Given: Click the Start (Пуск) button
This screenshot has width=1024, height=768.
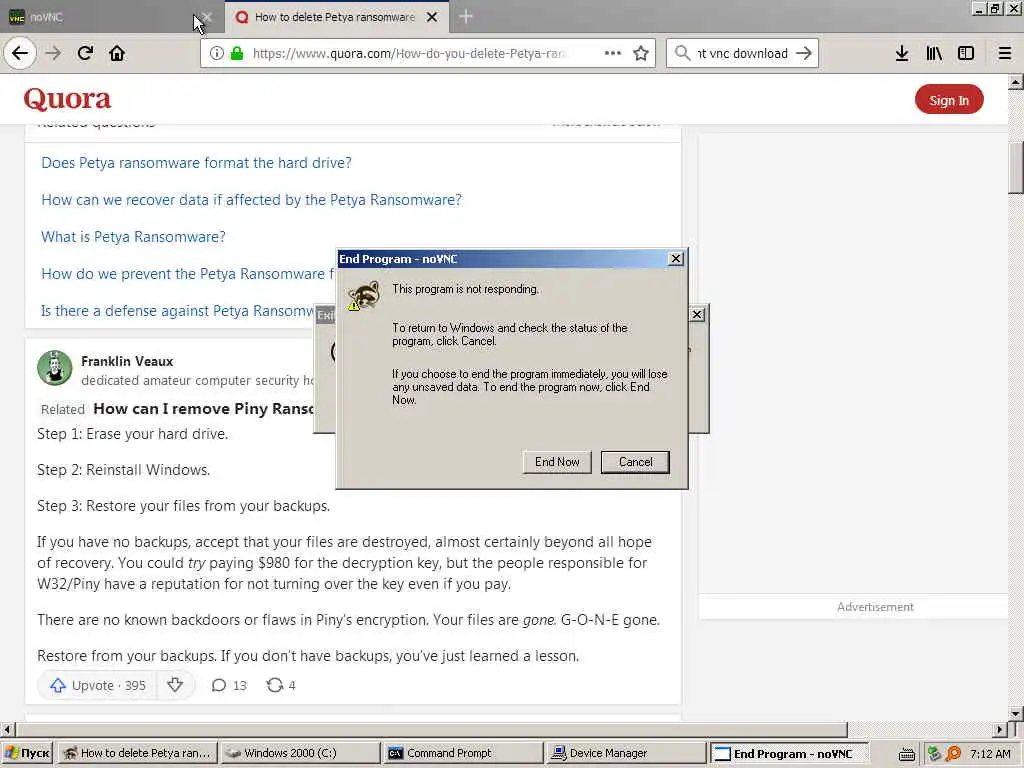Looking at the screenshot, I should pos(27,753).
